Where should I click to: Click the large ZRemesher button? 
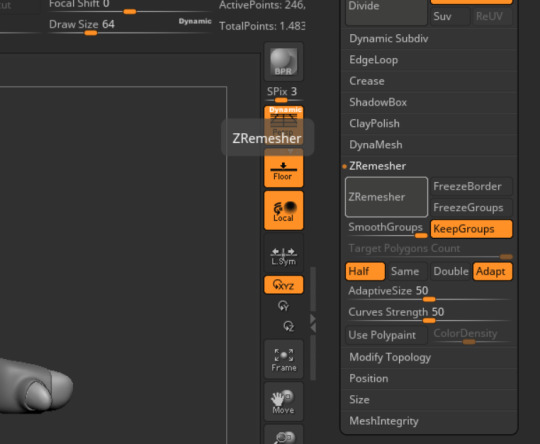tap(386, 197)
